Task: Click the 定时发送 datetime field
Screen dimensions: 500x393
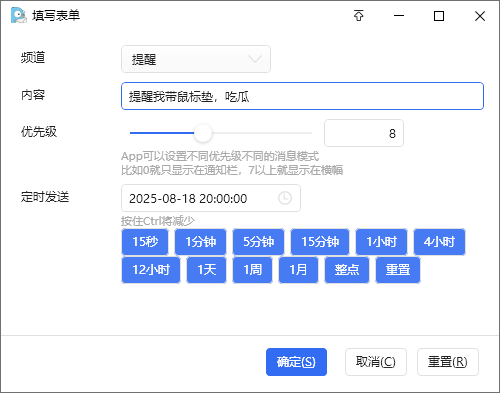Action: click(x=211, y=198)
